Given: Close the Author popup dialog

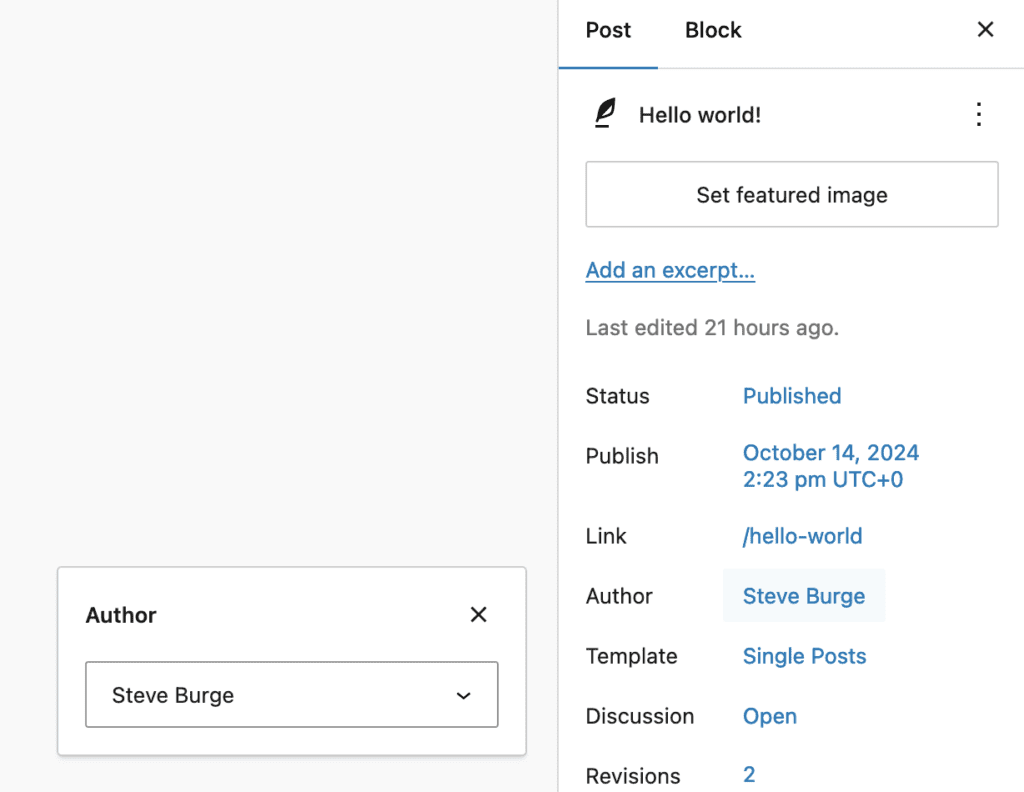Looking at the screenshot, I should click(478, 614).
